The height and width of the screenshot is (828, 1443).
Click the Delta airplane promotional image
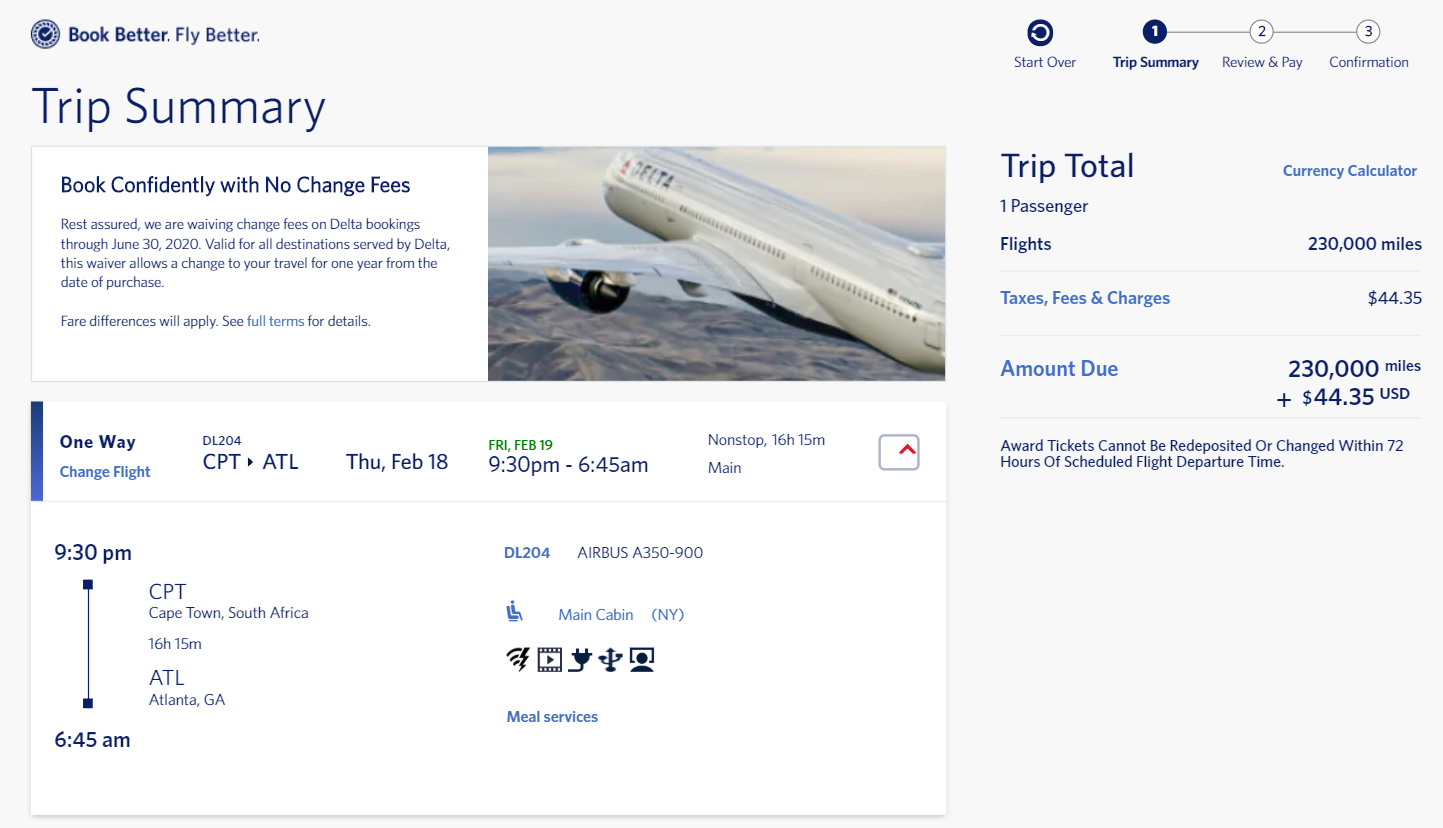(x=716, y=263)
